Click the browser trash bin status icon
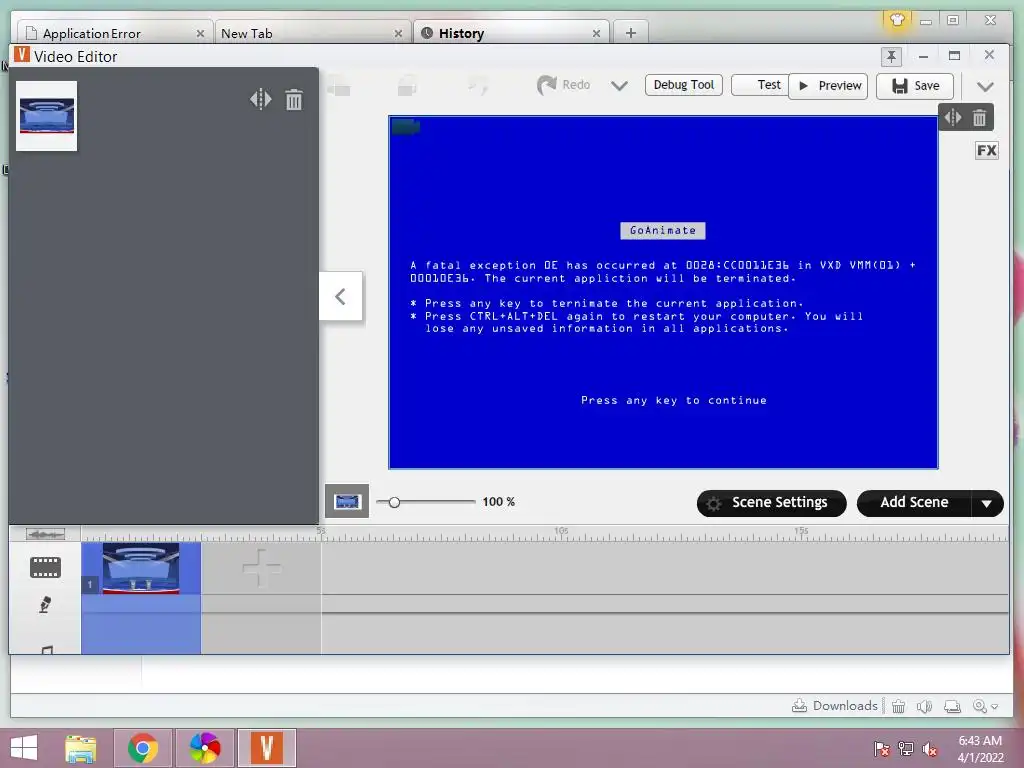This screenshot has width=1024, height=768. tap(899, 706)
